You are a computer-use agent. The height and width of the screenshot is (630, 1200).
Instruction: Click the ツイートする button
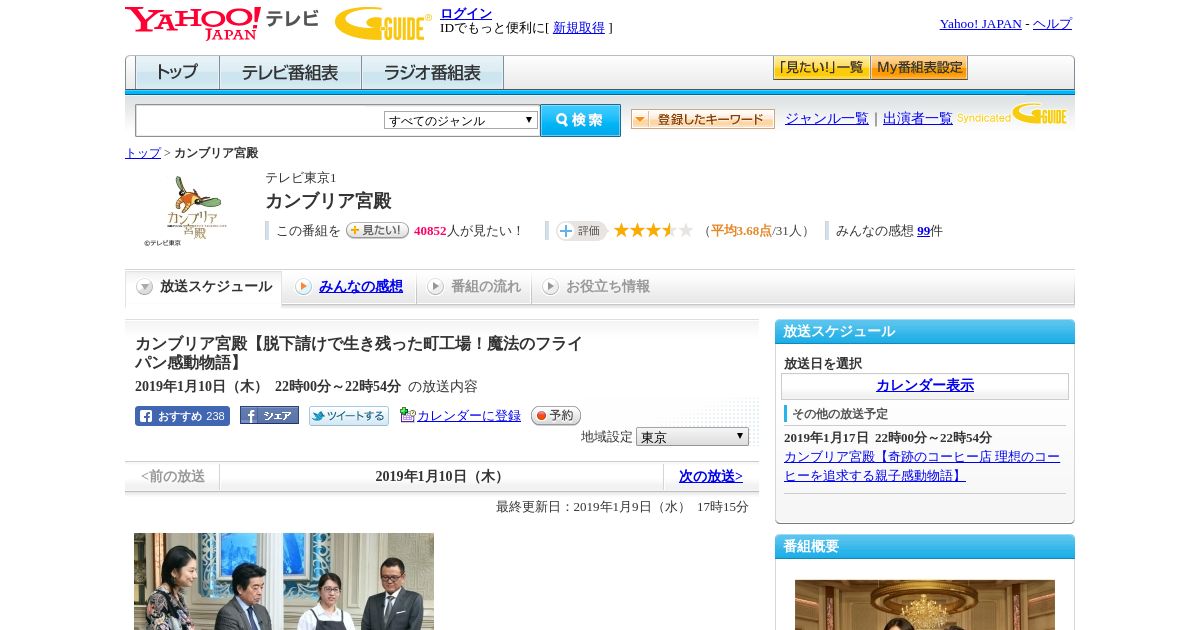tap(348, 416)
